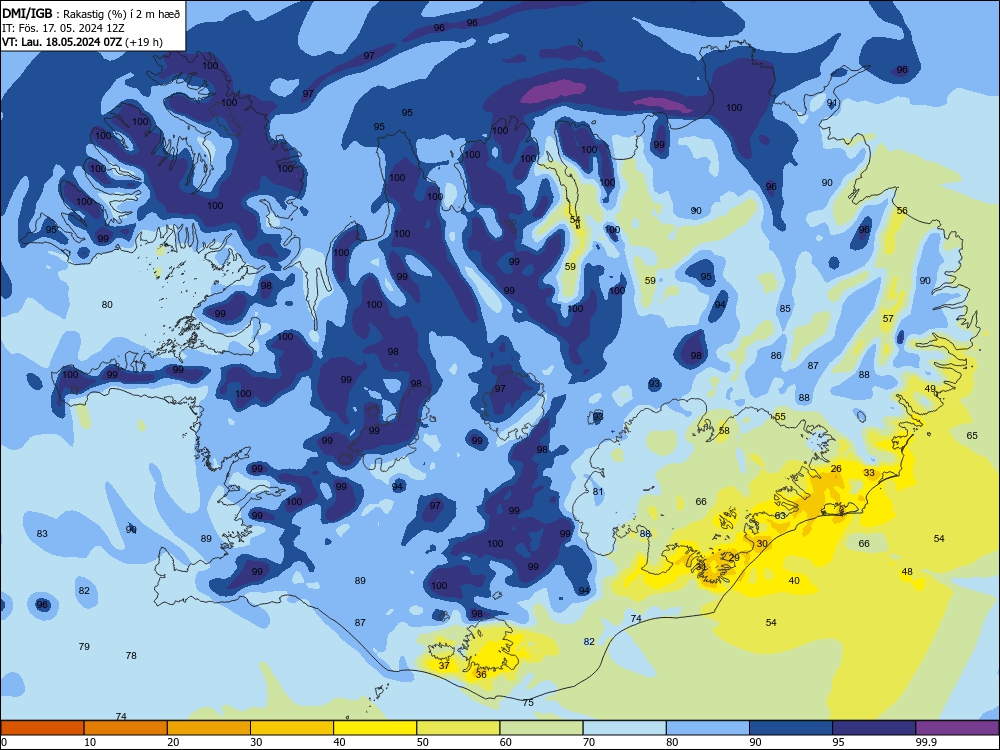The height and width of the screenshot is (750, 1000).
Task: Click the humidity value 63 on the map
Action: click(x=780, y=515)
